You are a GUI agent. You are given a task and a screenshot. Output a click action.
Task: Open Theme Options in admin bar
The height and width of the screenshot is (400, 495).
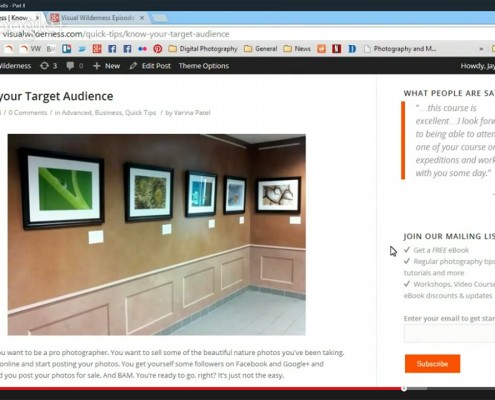pos(204,66)
